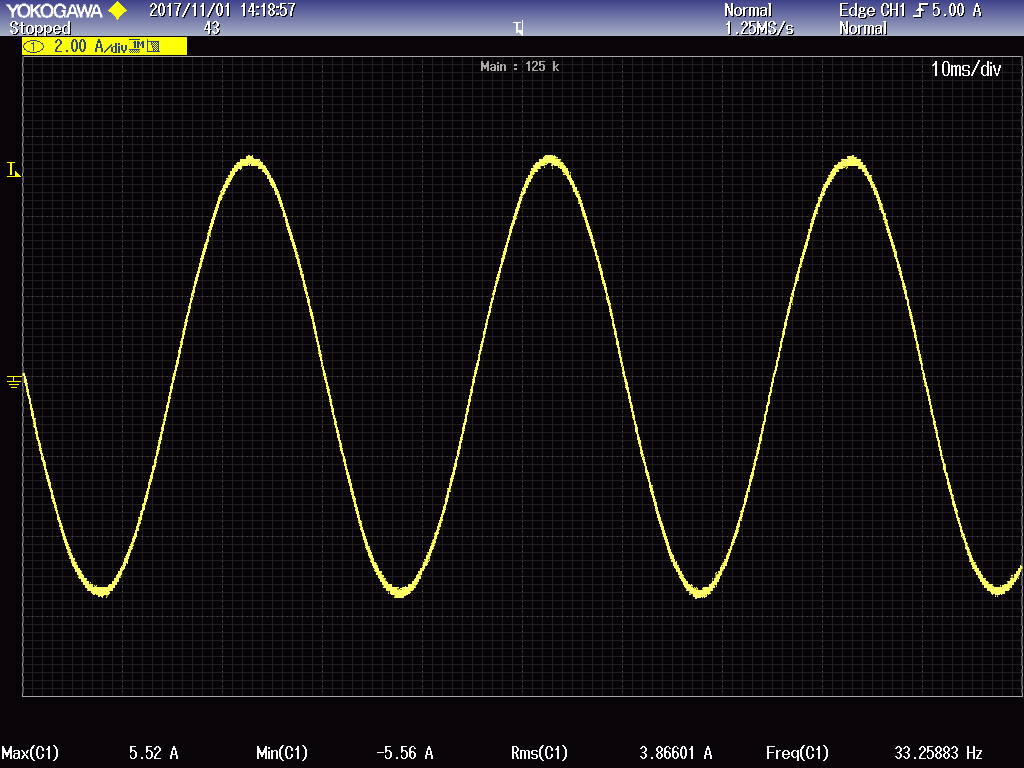
Task: Click the Edge CH1 trigger type label
Action: coord(872,10)
